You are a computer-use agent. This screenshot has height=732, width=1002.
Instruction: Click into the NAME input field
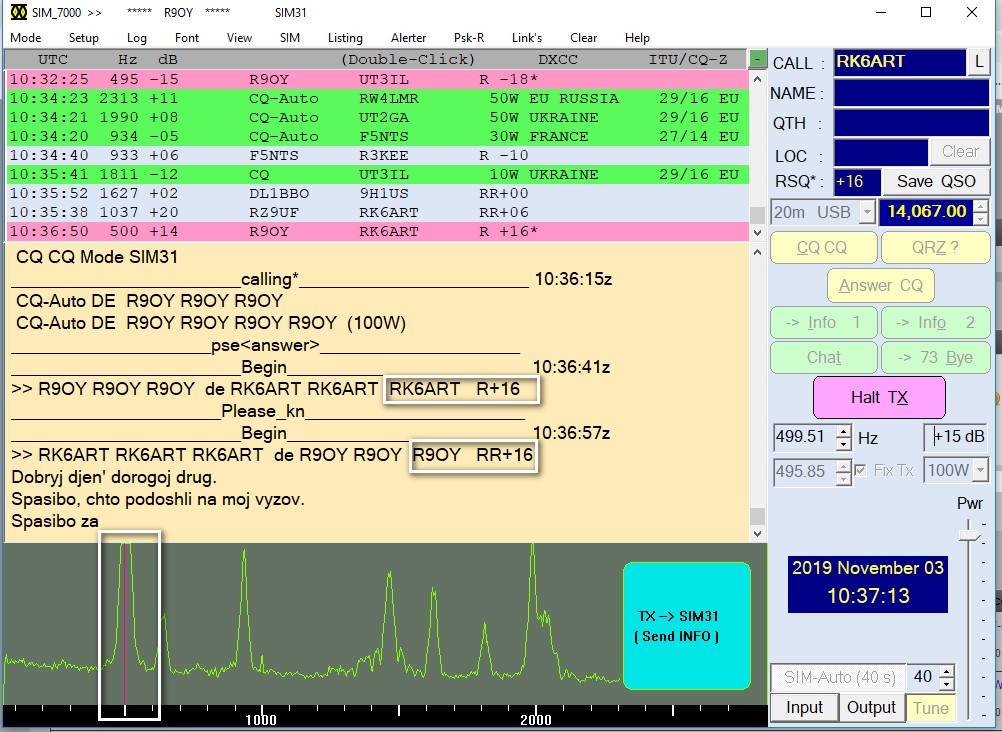tap(912, 93)
